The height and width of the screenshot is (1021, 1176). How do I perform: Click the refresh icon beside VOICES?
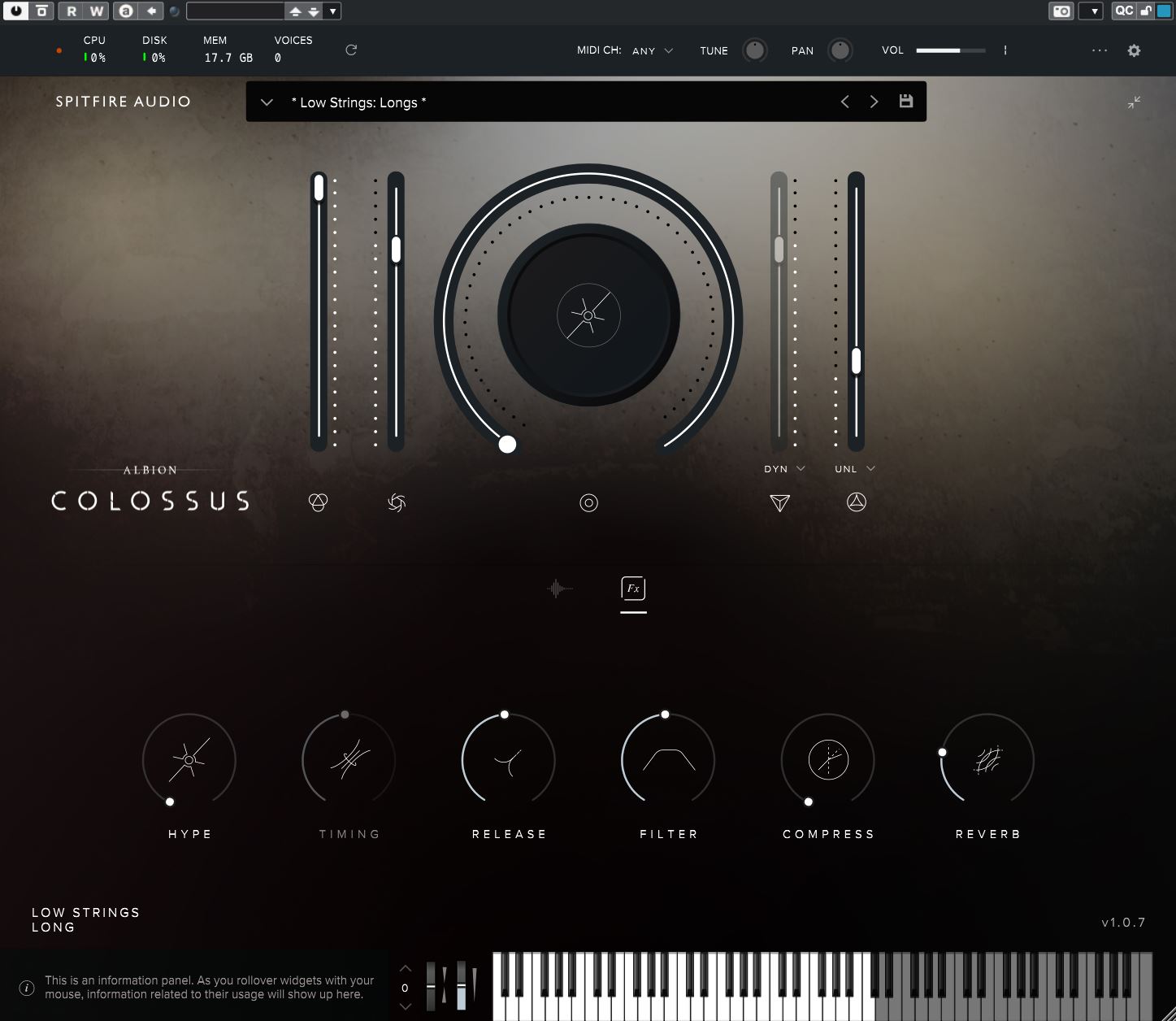(351, 50)
